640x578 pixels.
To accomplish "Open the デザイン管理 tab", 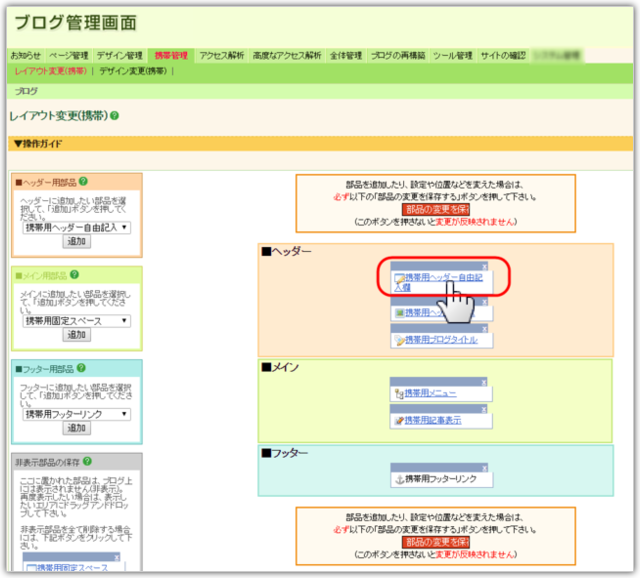I will tap(119, 56).
